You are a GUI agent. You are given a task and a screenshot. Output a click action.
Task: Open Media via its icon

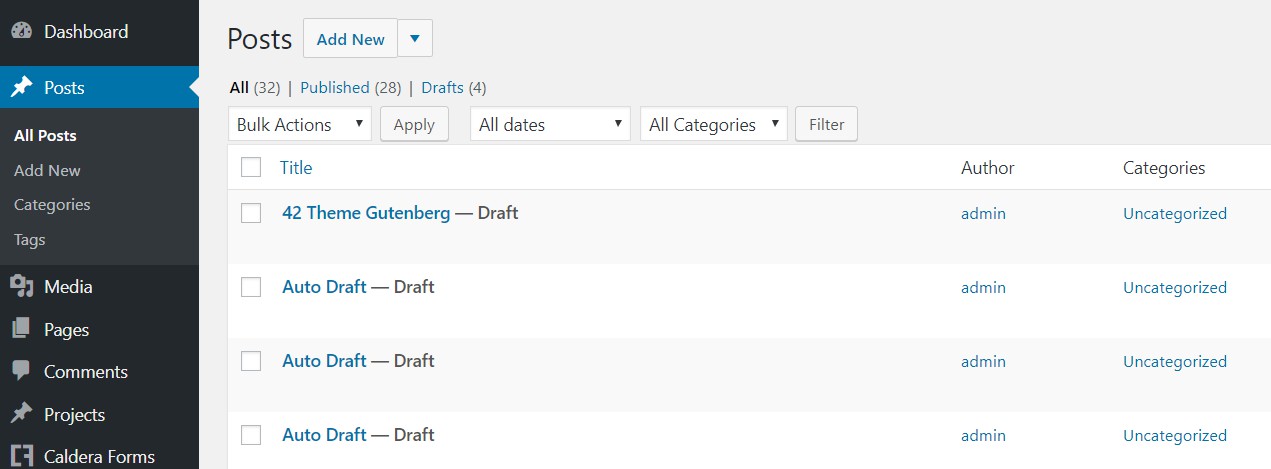point(21,287)
